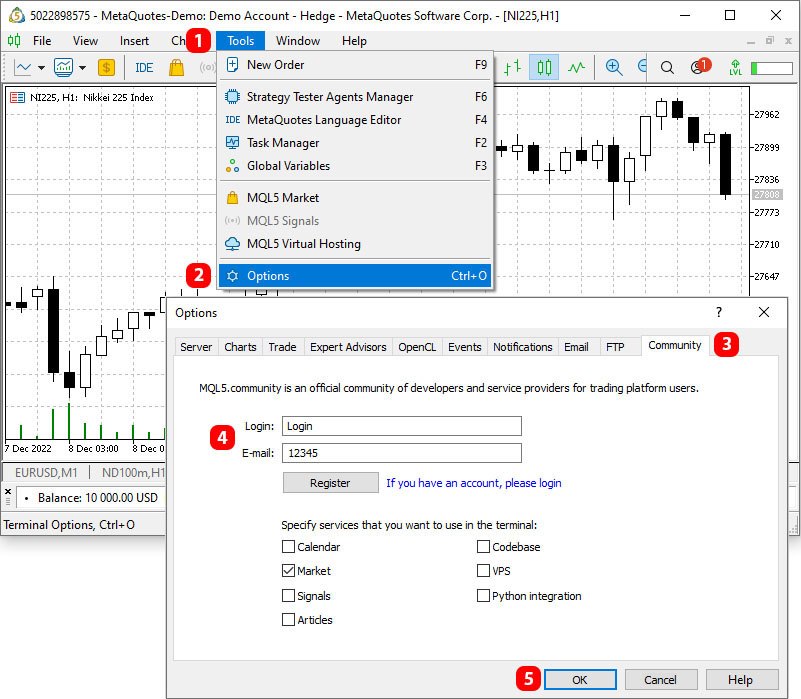Close the Options dialog
The height and width of the screenshot is (699, 801).
tap(764, 312)
